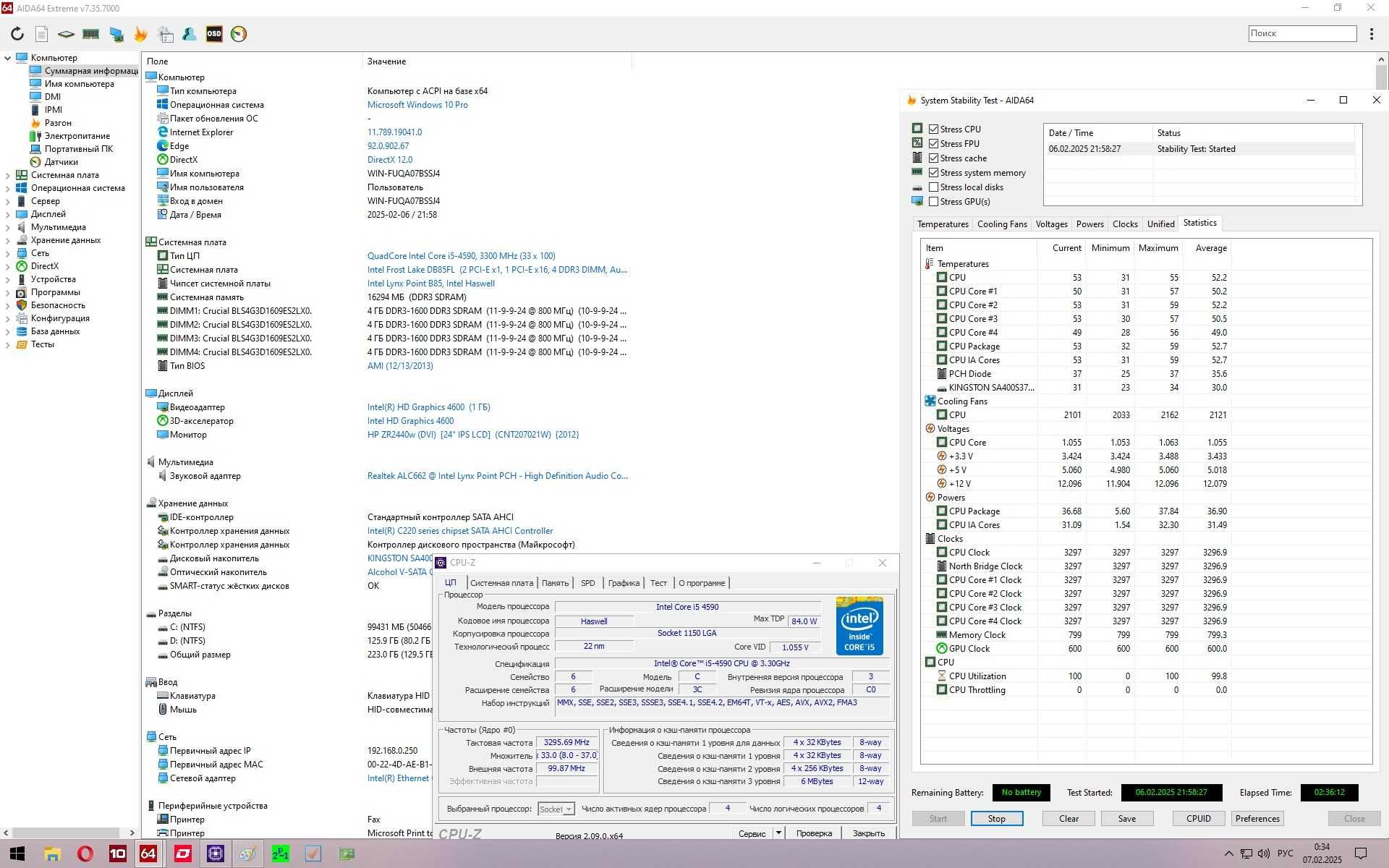Click the checklist manager icon in toolbar
1389x868 pixels.
[166, 34]
